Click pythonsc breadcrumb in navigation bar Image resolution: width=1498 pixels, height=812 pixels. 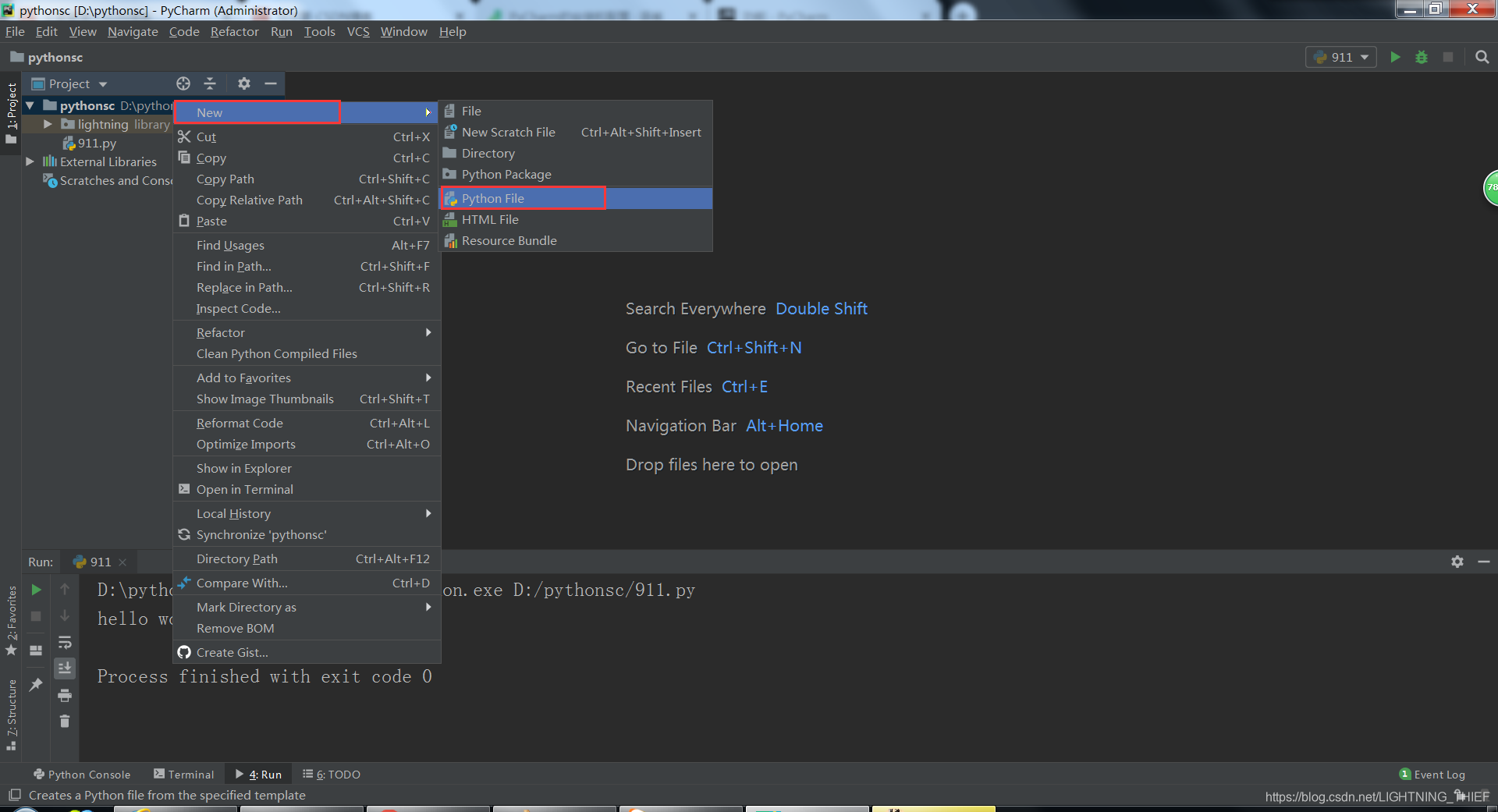(x=47, y=57)
